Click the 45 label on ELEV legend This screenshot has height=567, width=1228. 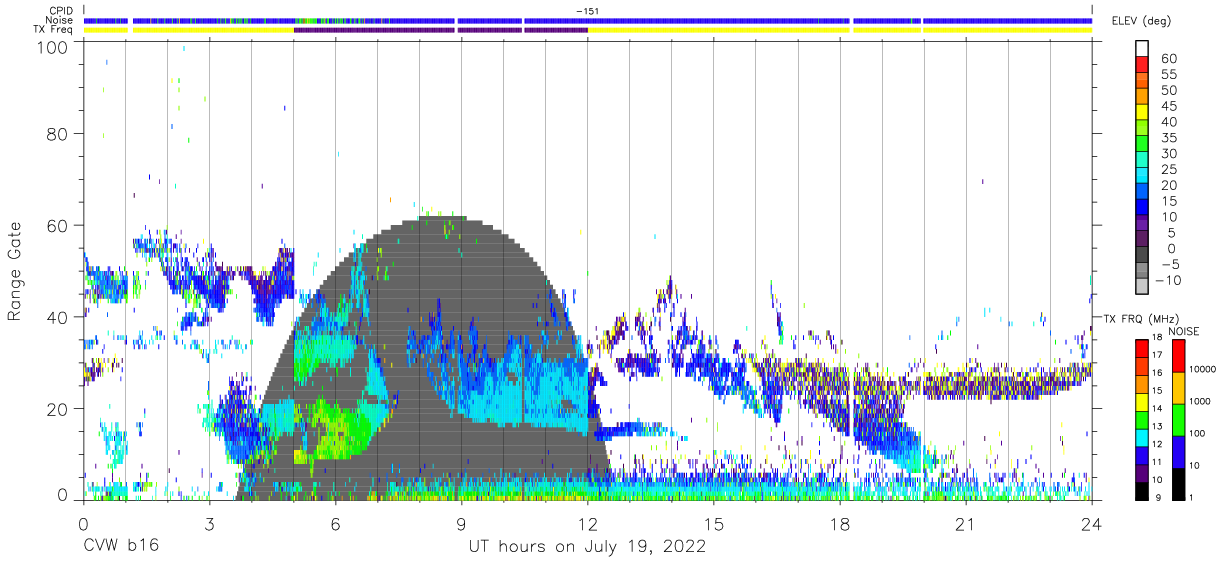(x=1168, y=106)
